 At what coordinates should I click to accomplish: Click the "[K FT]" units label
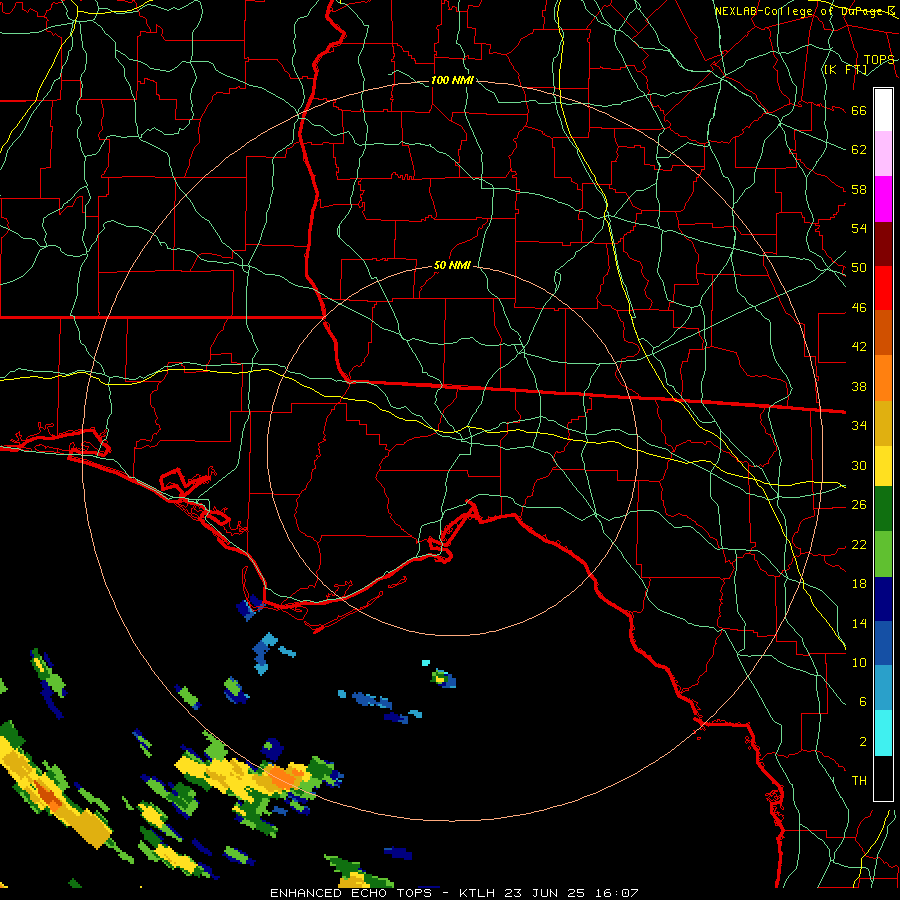[845, 69]
